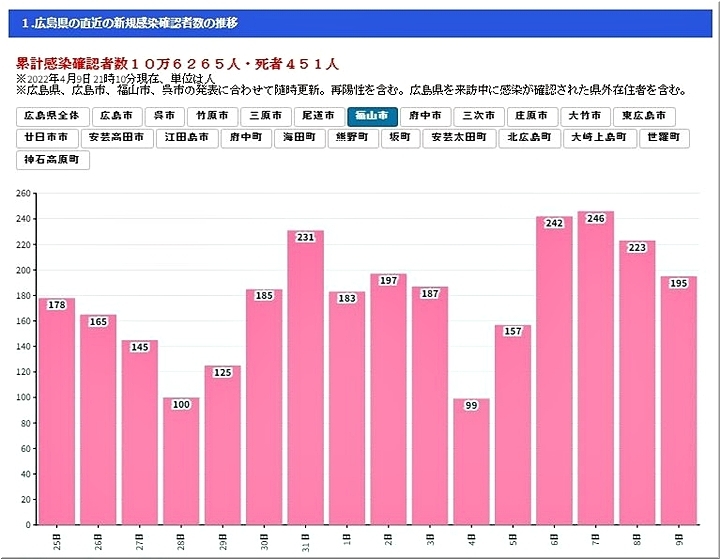Choose 海田町 town button

(299, 137)
